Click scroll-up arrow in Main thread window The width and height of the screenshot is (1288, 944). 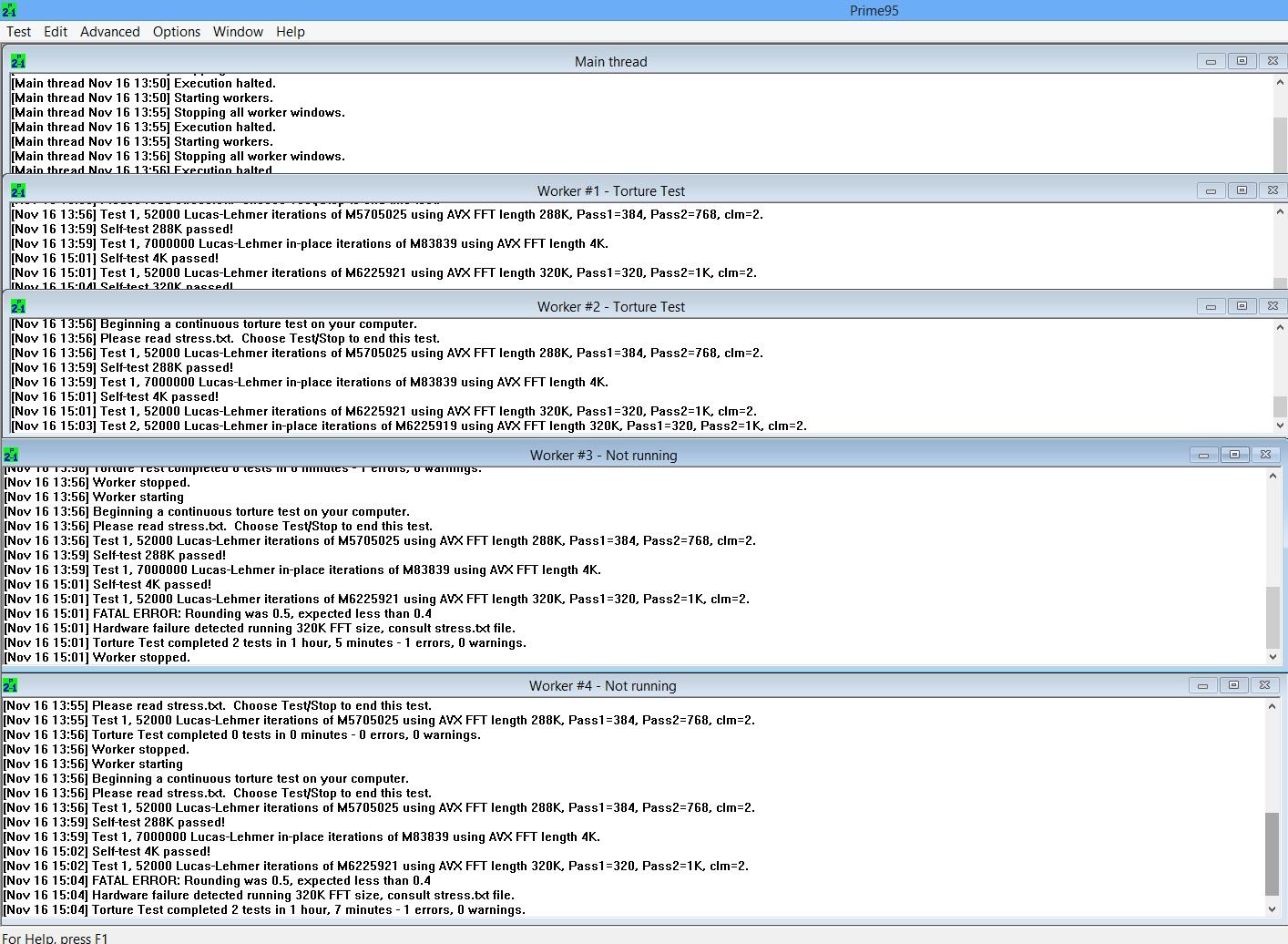pyautogui.click(x=1280, y=83)
